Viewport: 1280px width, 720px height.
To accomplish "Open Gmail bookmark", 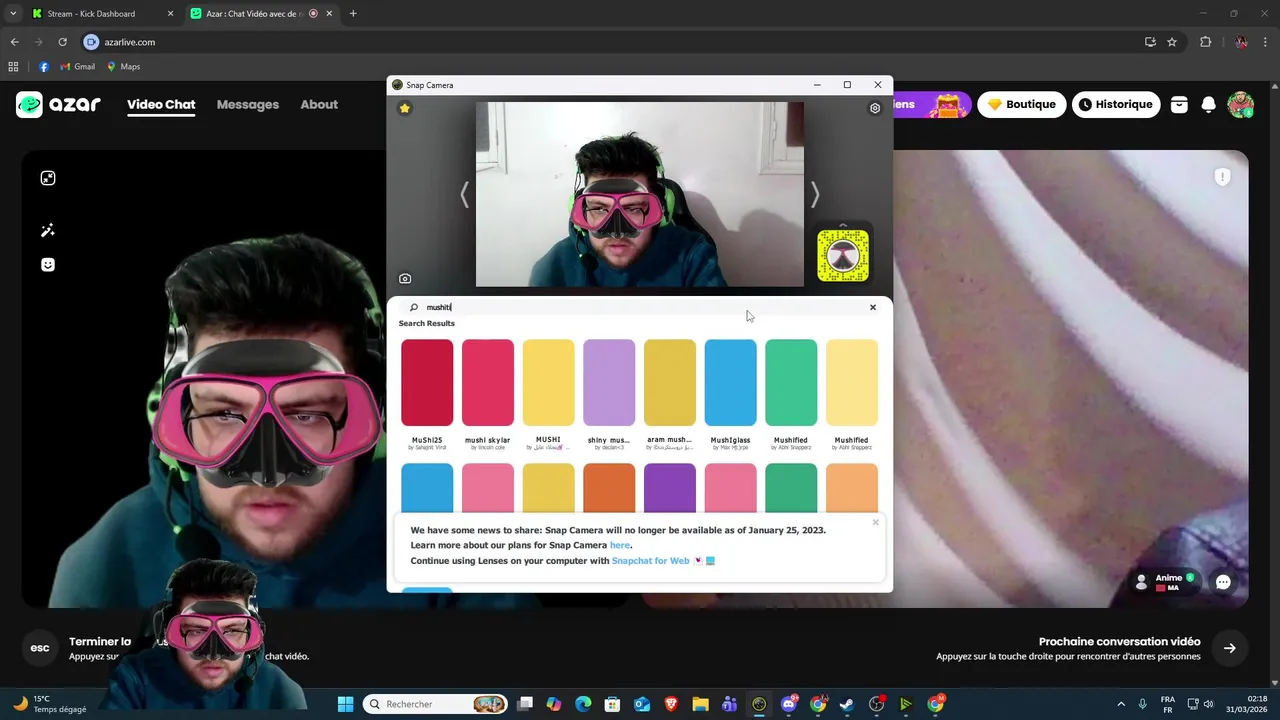I will [x=78, y=67].
